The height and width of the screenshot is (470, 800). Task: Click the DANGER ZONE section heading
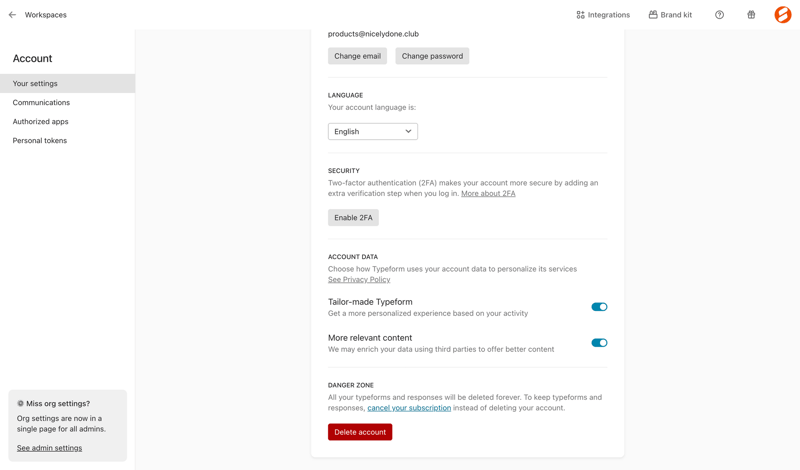[351, 385]
